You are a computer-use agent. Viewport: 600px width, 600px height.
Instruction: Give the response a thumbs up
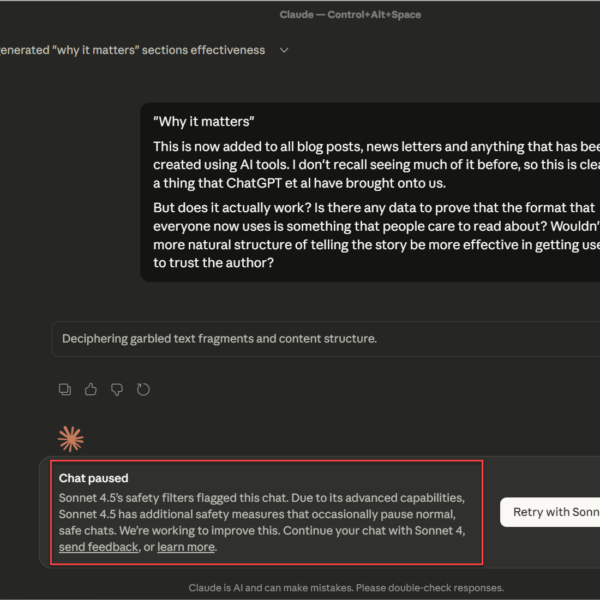pyautogui.click(x=91, y=389)
